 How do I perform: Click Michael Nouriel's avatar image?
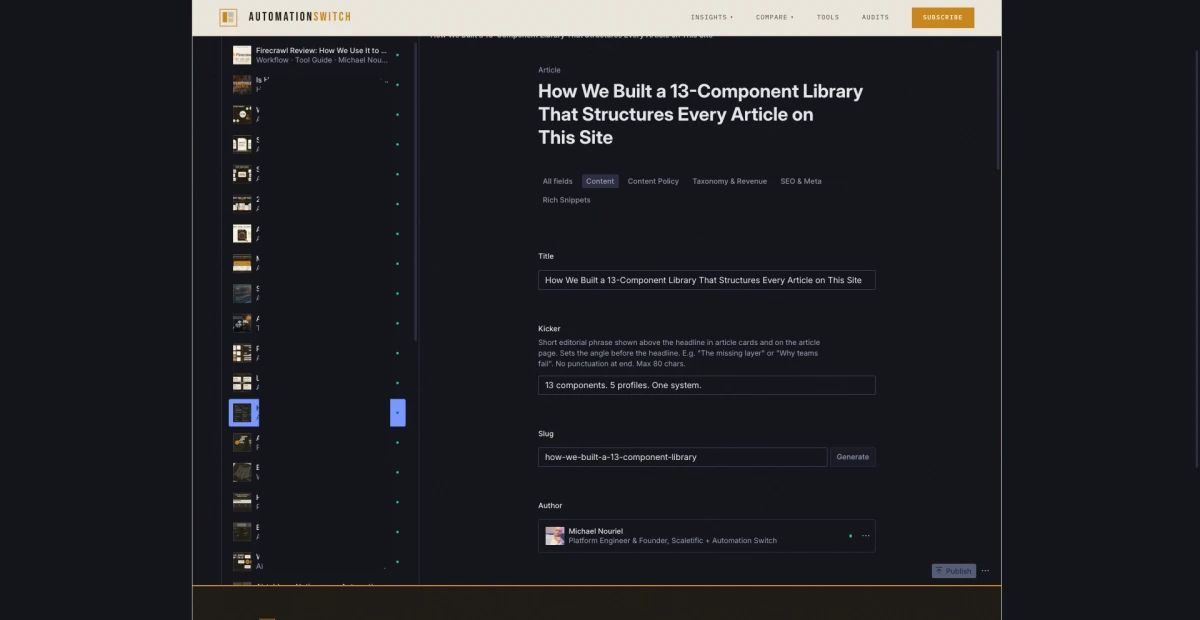click(x=554, y=535)
